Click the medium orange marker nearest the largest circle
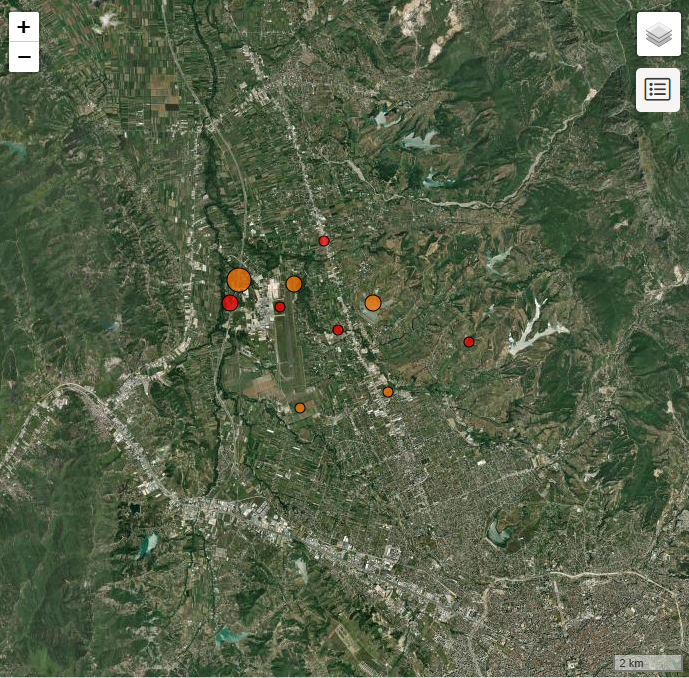 tap(294, 284)
